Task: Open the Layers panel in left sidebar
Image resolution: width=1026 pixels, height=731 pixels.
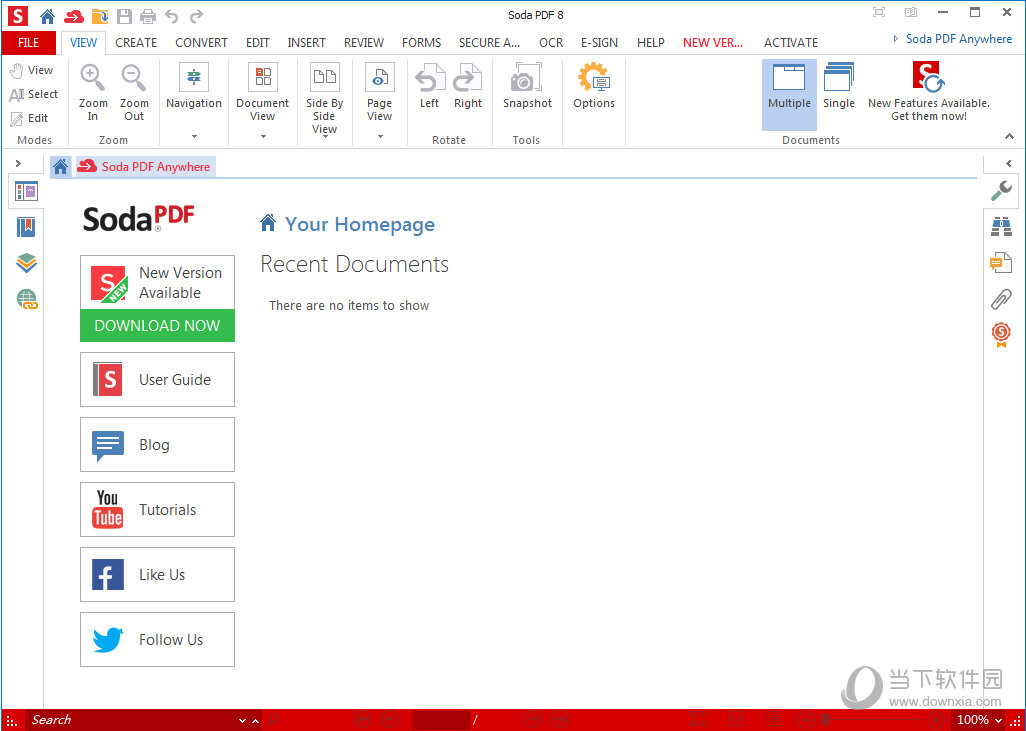Action: pos(26,263)
